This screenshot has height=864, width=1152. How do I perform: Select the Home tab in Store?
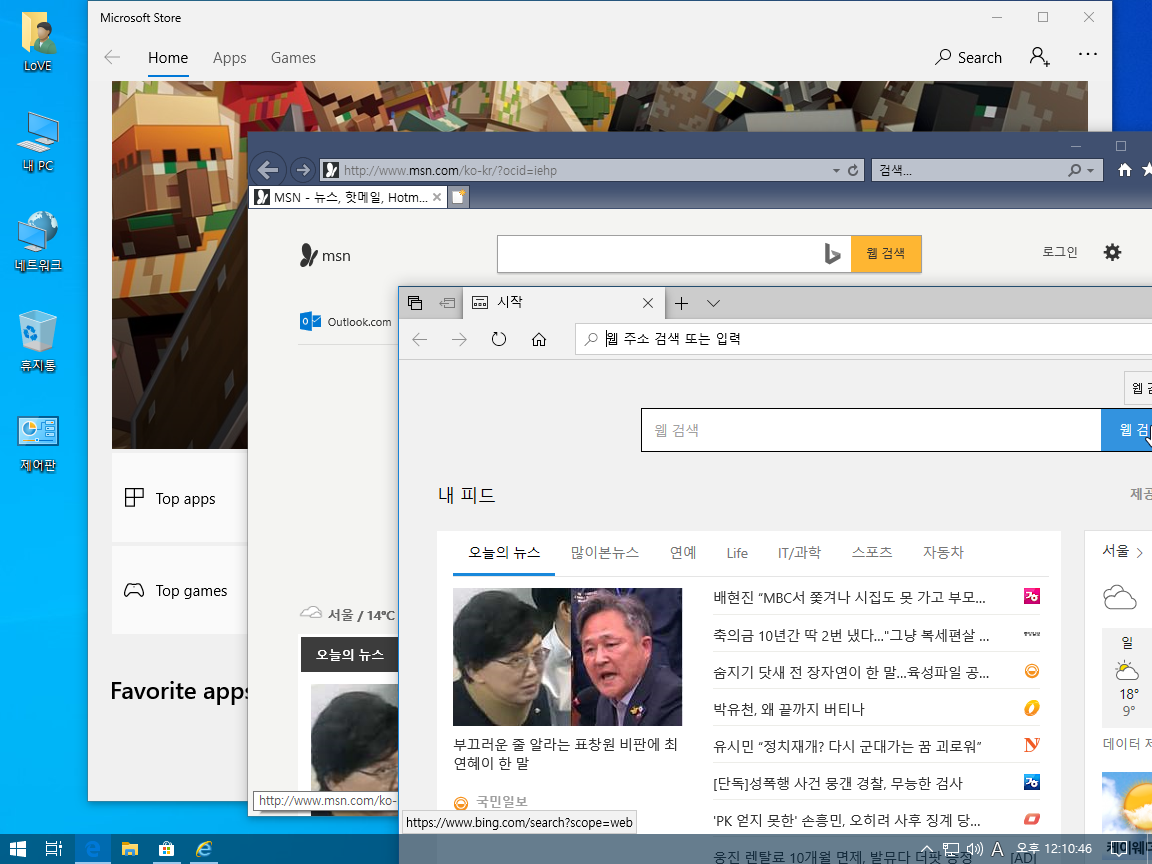[168, 58]
